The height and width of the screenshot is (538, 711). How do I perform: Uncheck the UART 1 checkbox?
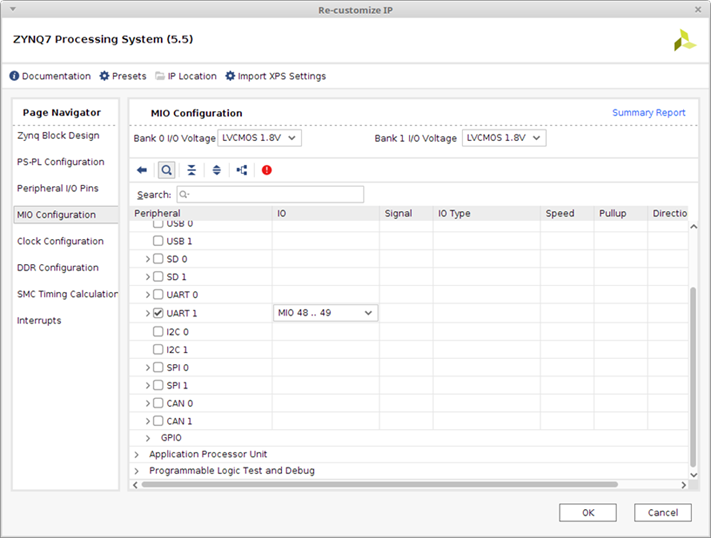pos(158,313)
